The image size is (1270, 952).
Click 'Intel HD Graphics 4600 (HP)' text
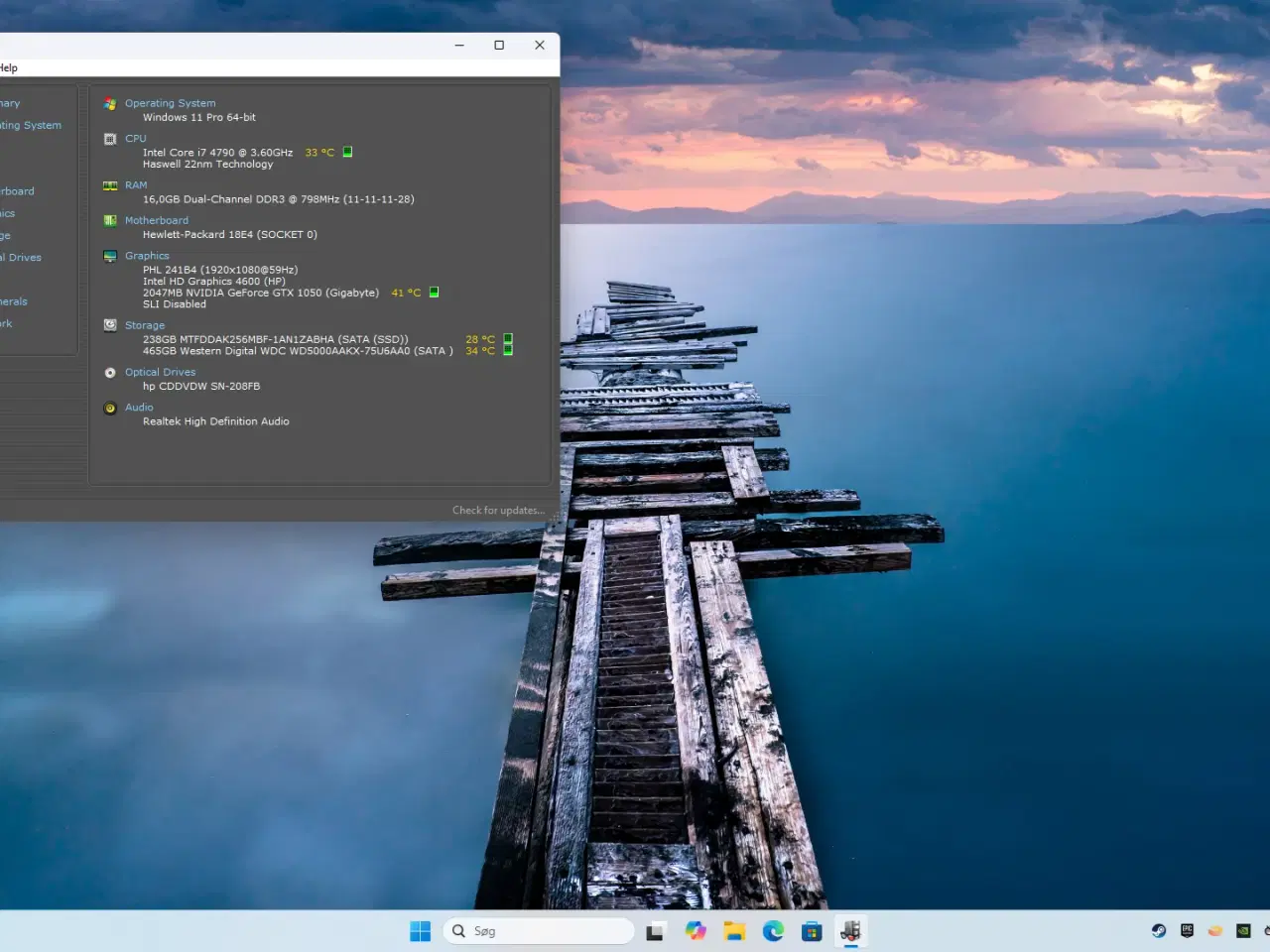214,282
